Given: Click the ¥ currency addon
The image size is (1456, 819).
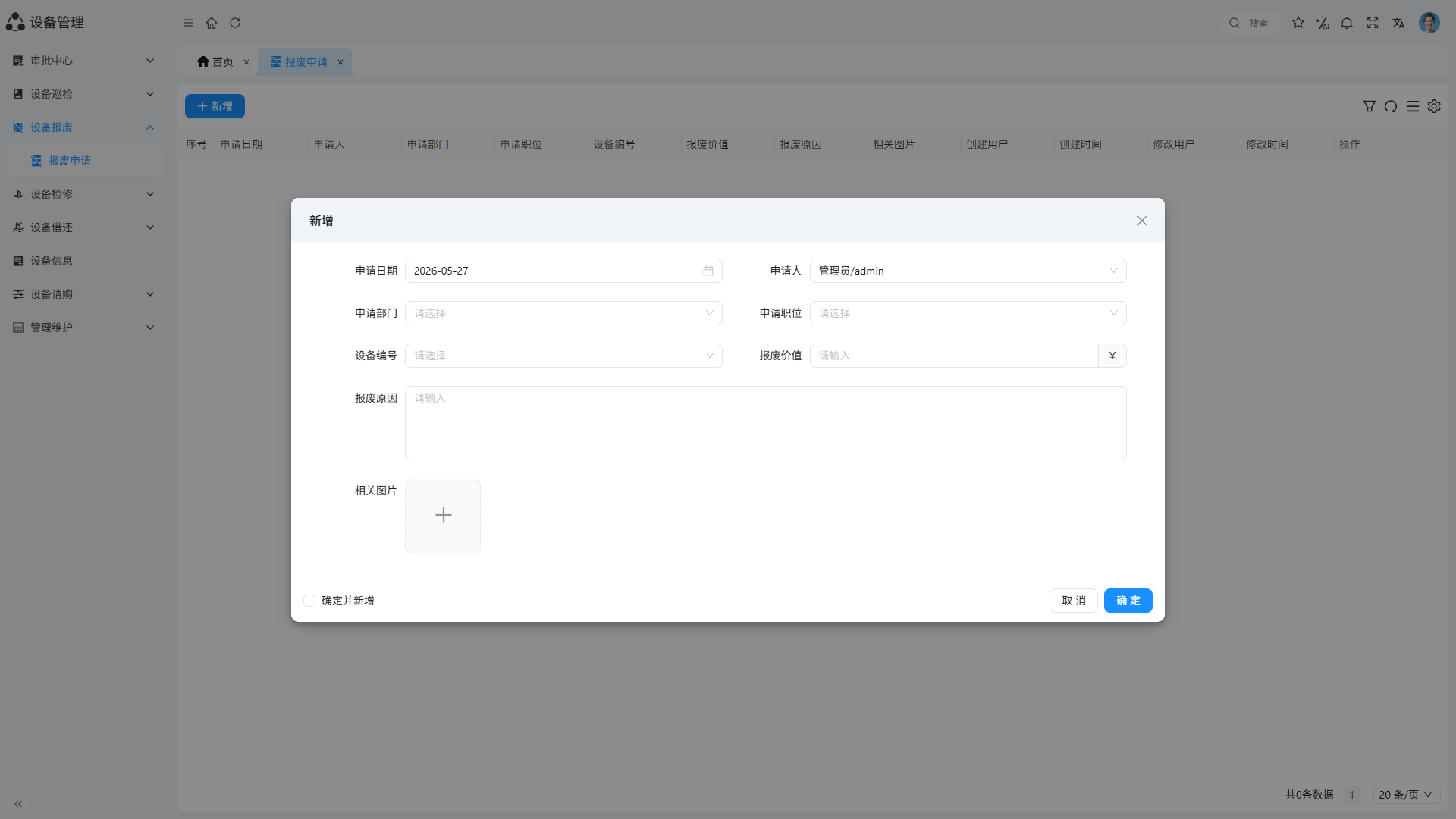Looking at the screenshot, I should click(1112, 356).
